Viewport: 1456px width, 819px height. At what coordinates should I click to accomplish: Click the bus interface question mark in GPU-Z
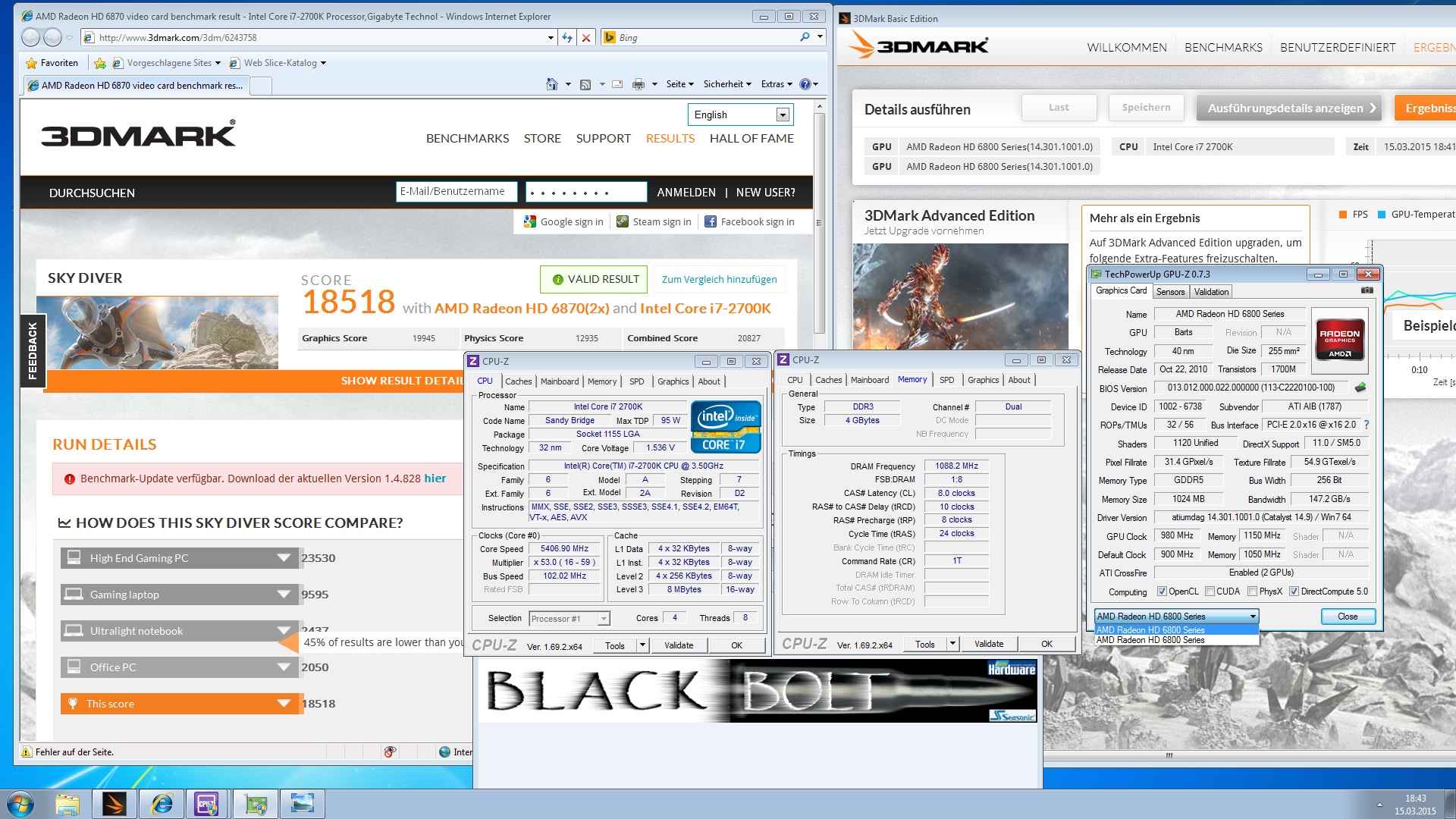pyautogui.click(x=1367, y=425)
